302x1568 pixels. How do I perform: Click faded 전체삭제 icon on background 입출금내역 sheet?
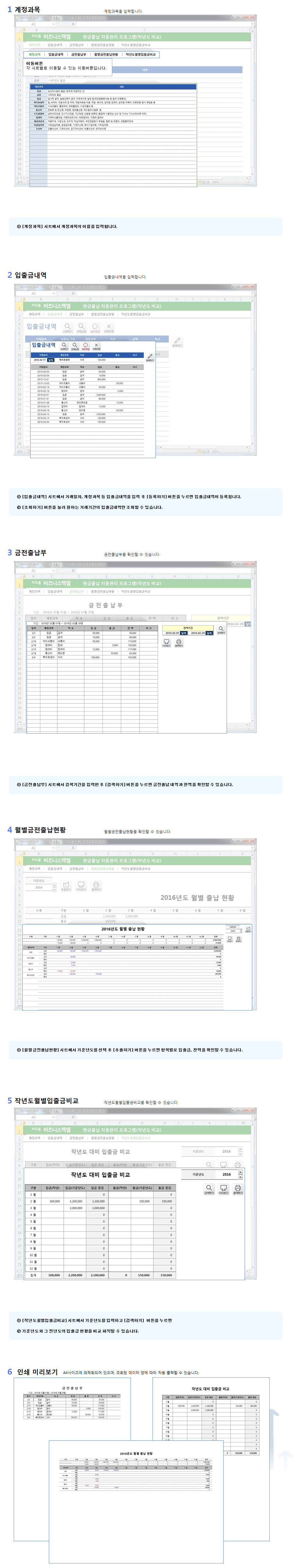[109, 327]
